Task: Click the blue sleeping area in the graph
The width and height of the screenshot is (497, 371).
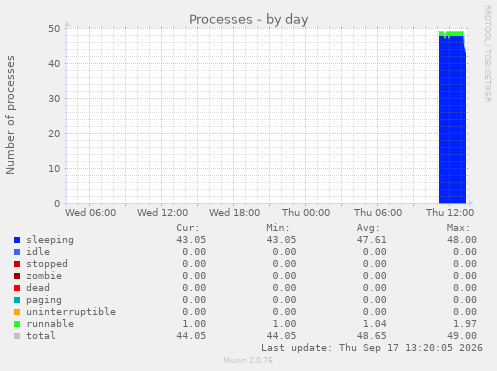Action: click(452, 120)
